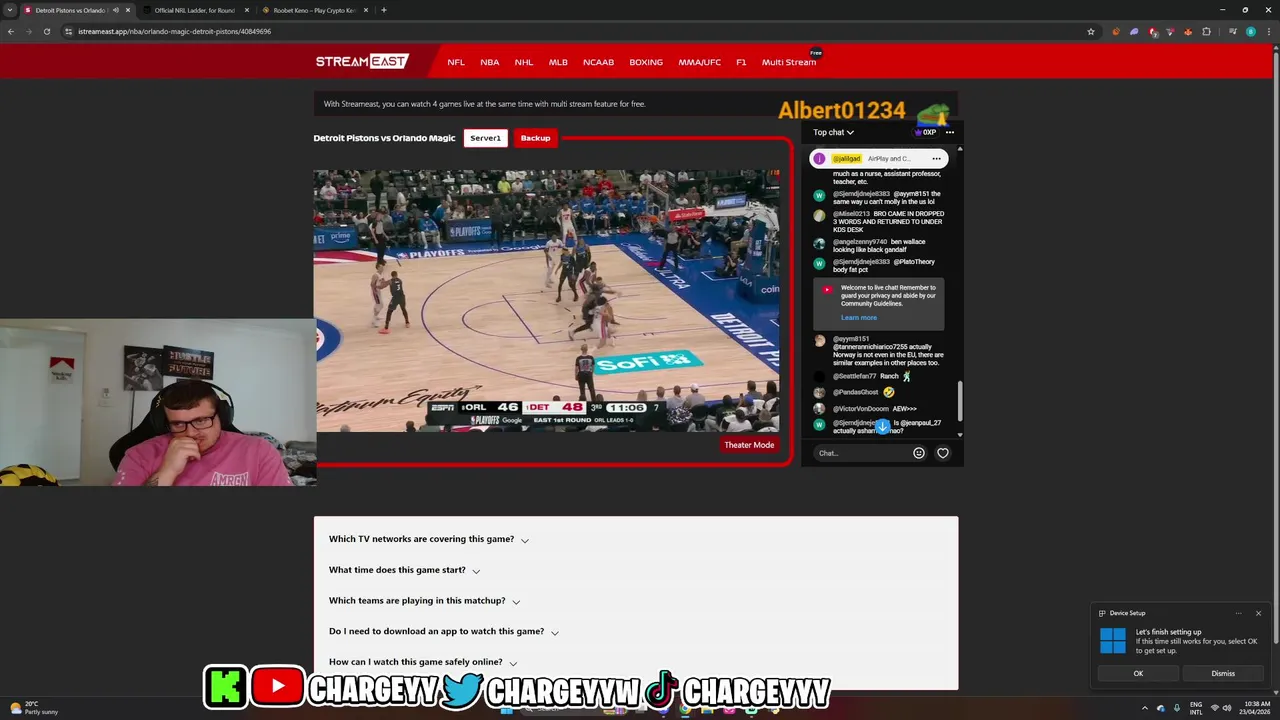Open the NBA section
Viewport: 1280px width, 720px height.
(x=489, y=62)
